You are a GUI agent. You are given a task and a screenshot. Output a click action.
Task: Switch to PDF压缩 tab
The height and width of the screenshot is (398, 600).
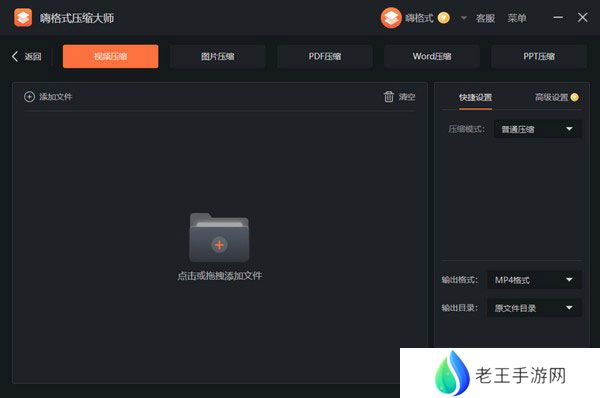coord(325,56)
